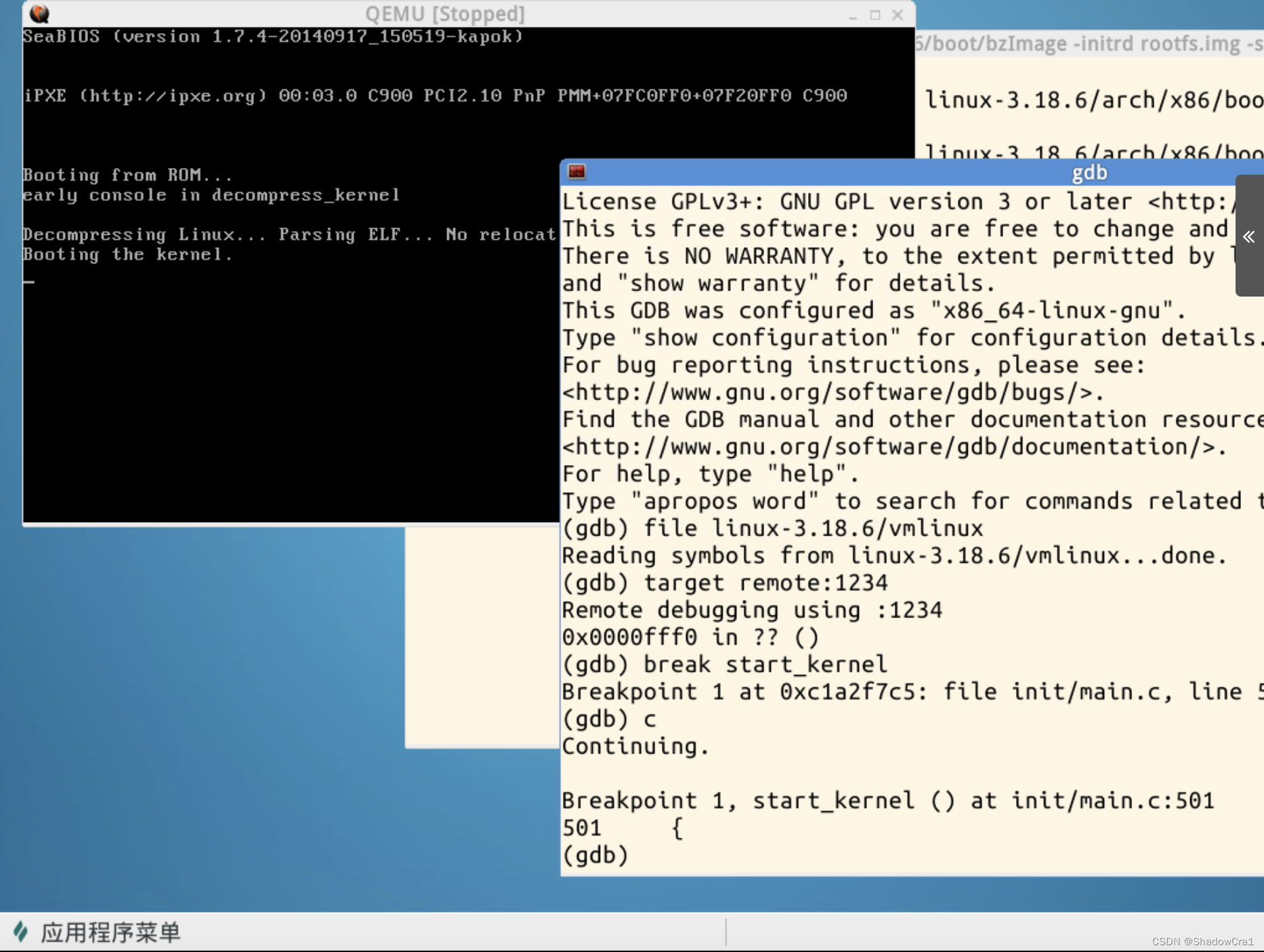Click the applications menu leaf icon

pos(21,932)
